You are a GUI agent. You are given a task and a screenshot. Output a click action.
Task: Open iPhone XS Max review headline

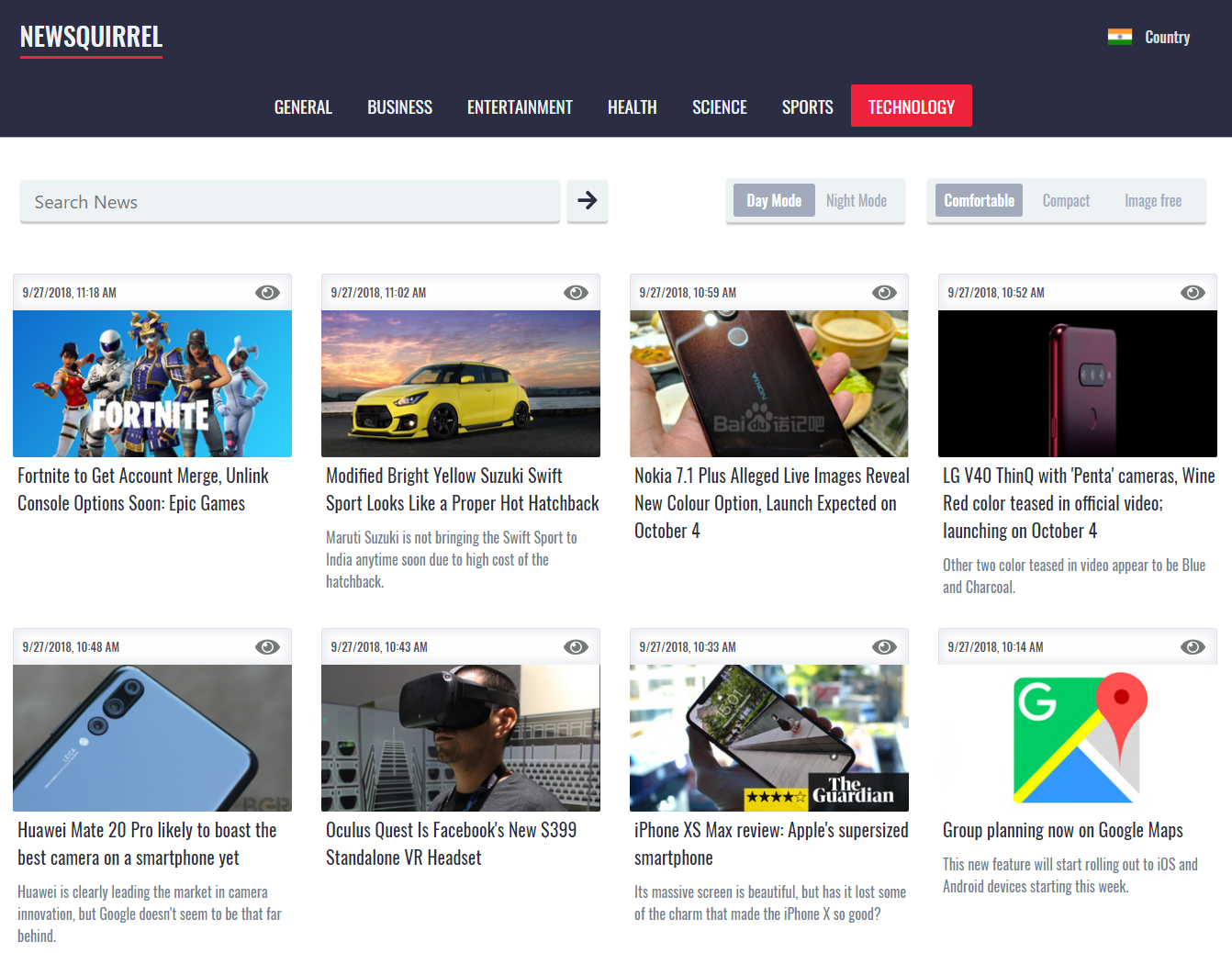point(771,844)
